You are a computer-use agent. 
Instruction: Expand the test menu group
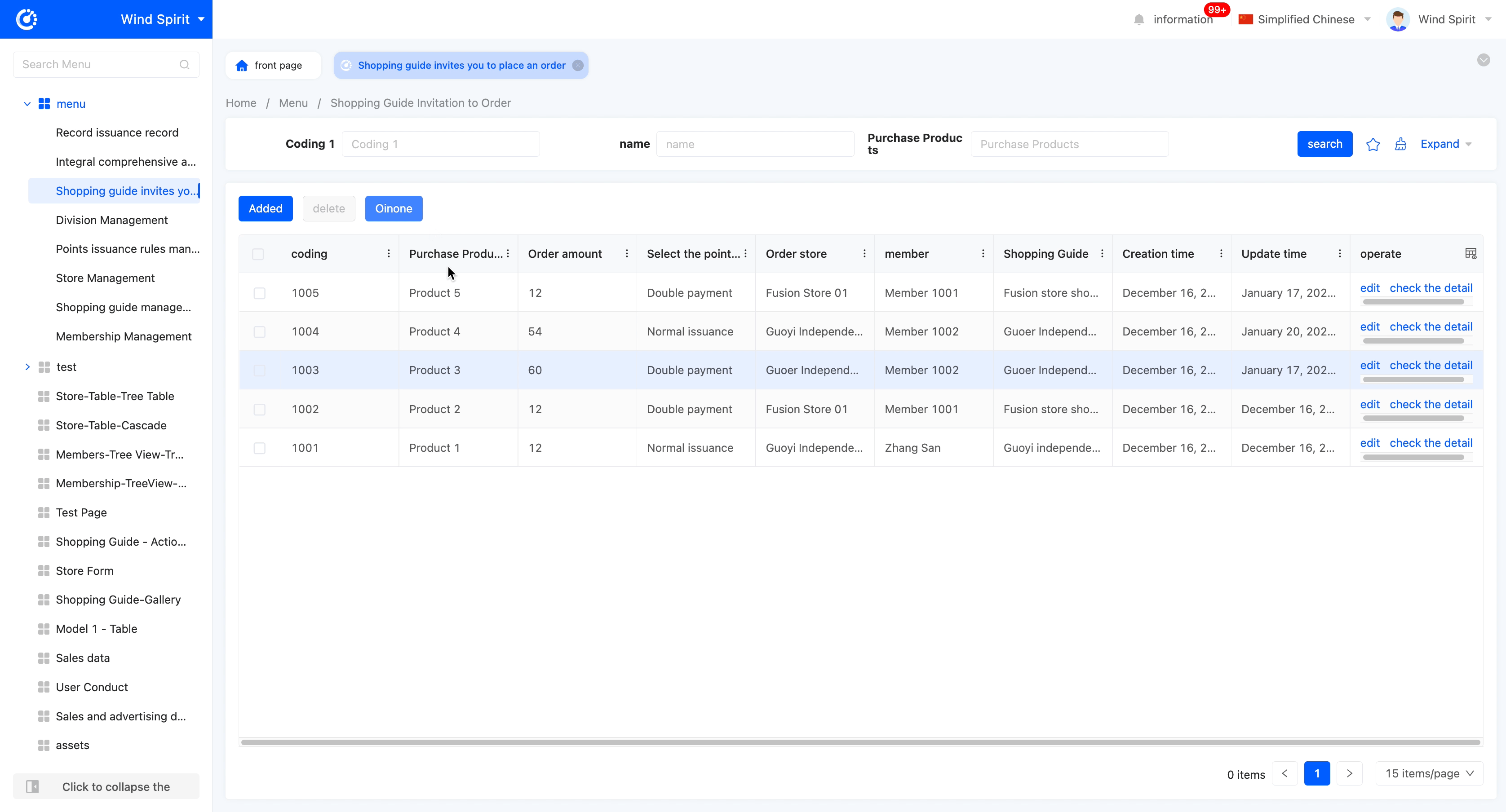pyautogui.click(x=27, y=366)
